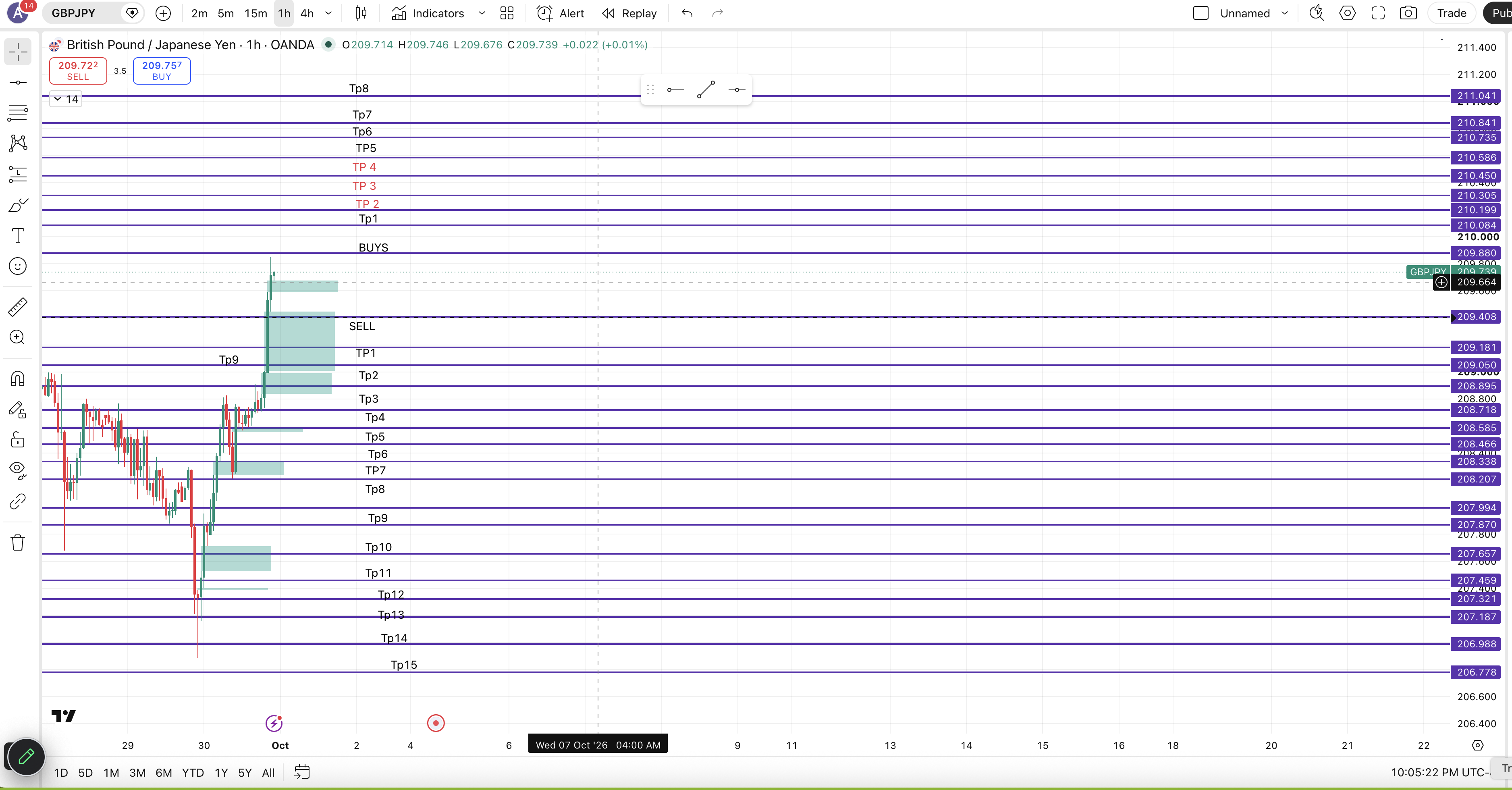The image size is (1512, 790).
Task: Select the crosshair cursor tool
Action: [x=18, y=52]
